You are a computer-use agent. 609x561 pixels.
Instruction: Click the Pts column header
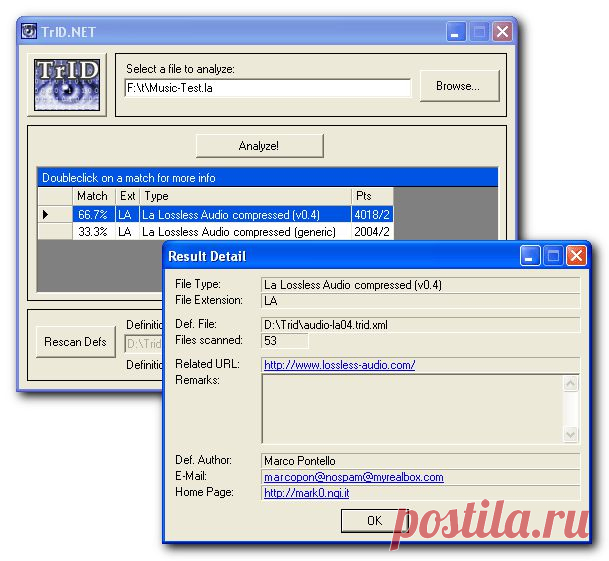coord(372,196)
